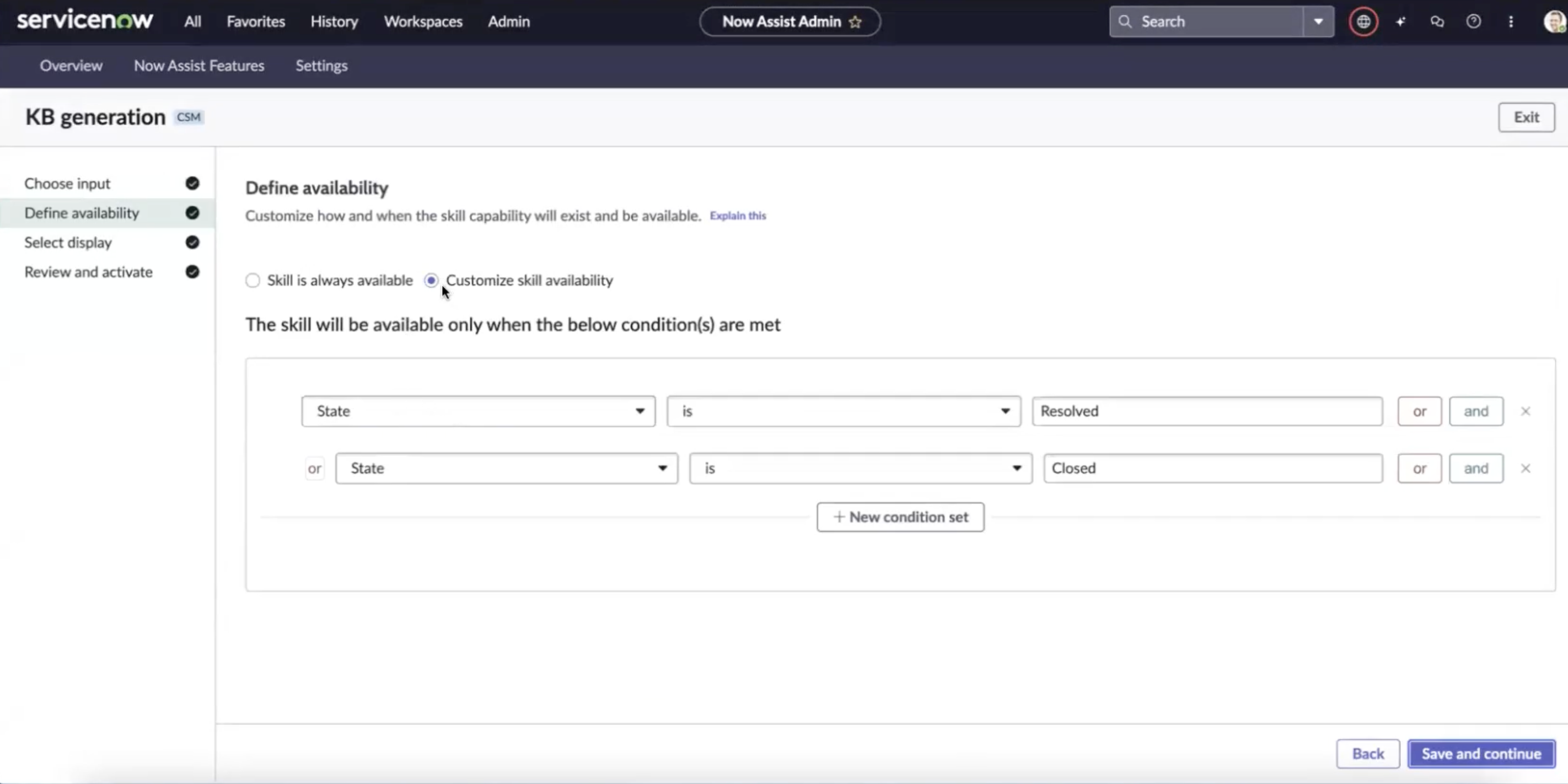This screenshot has width=1568, height=784.
Task: Open the All menu
Action: (x=193, y=22)
